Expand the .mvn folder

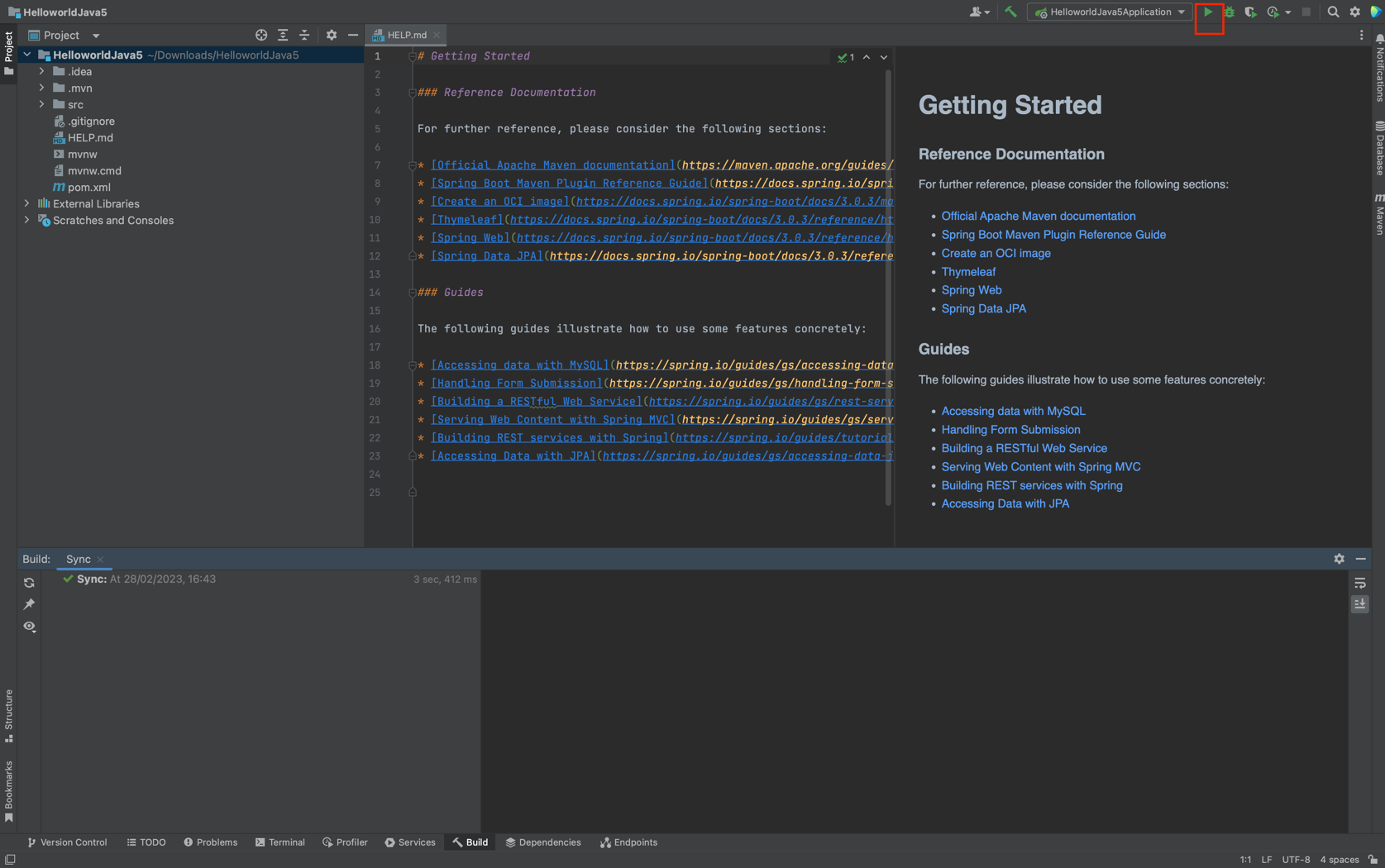coord(42,88)
